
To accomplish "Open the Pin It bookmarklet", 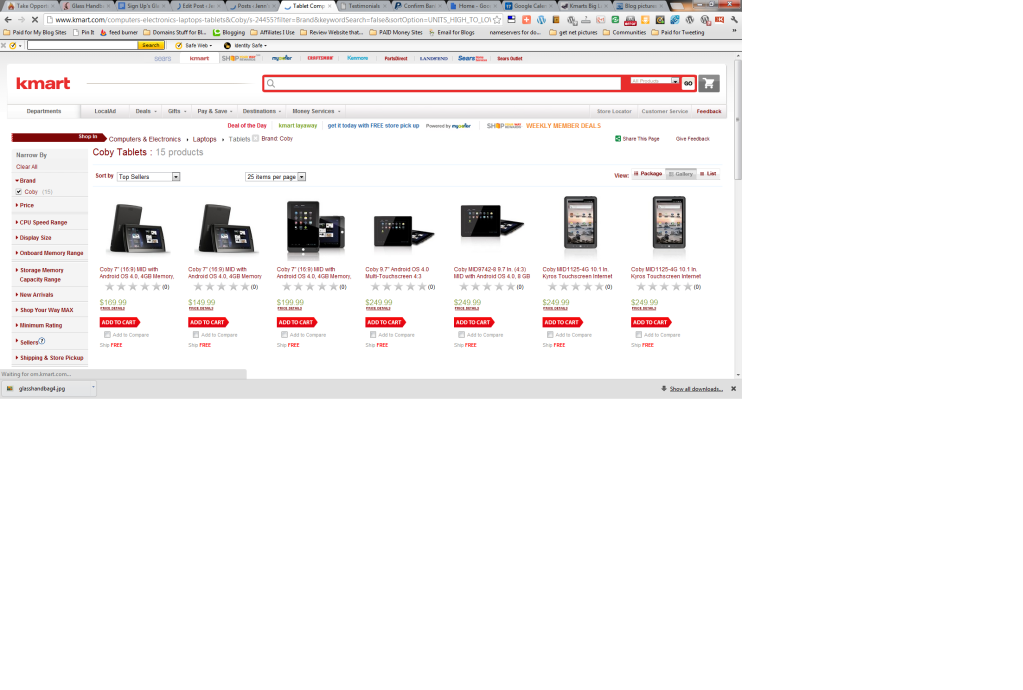I will [84, 32].
